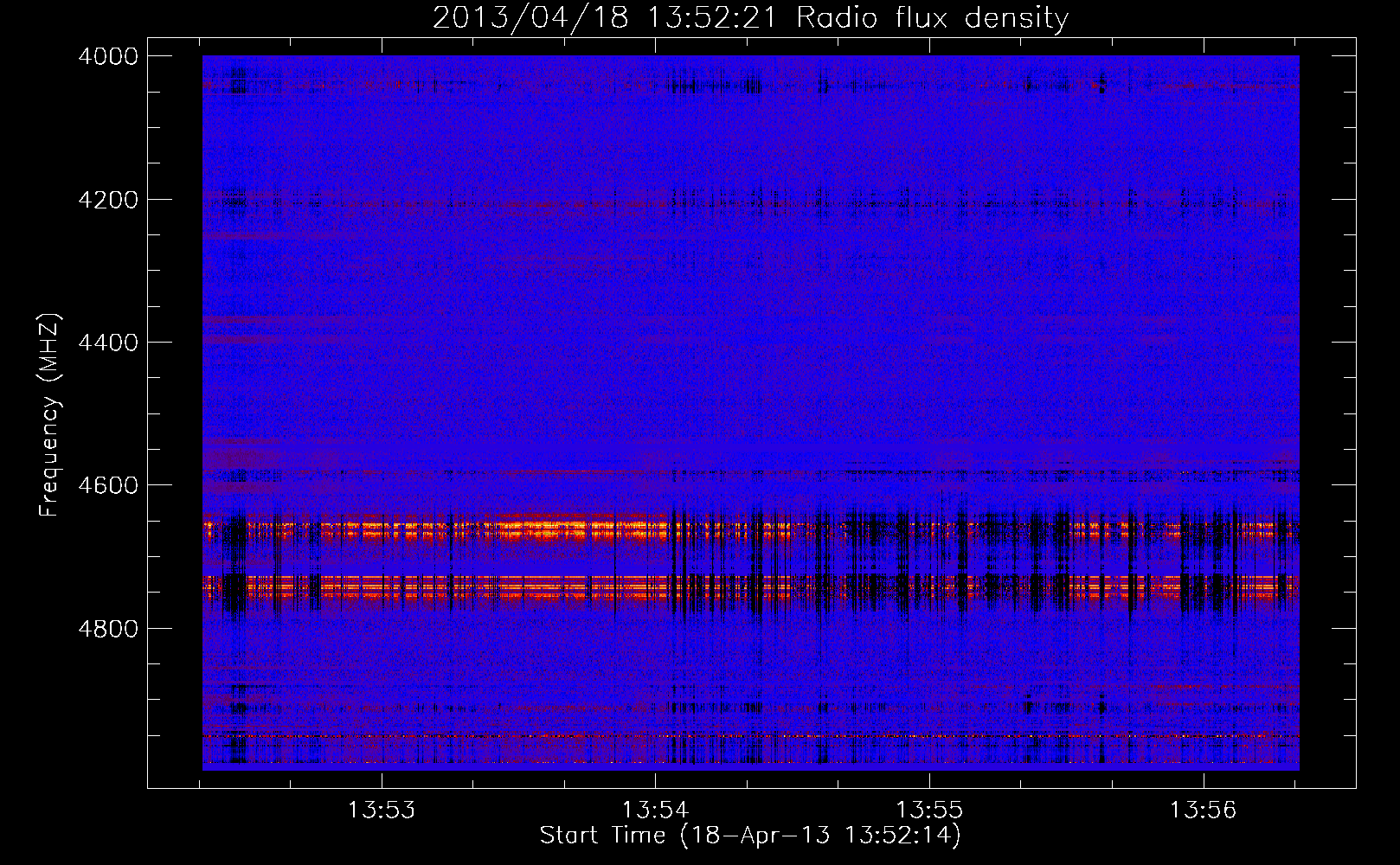Image resolution: width=1400 pixels, height=865 pixels.
Task: Click the "Frequency (MHZ)" axis label
Action: coord(49,415)
